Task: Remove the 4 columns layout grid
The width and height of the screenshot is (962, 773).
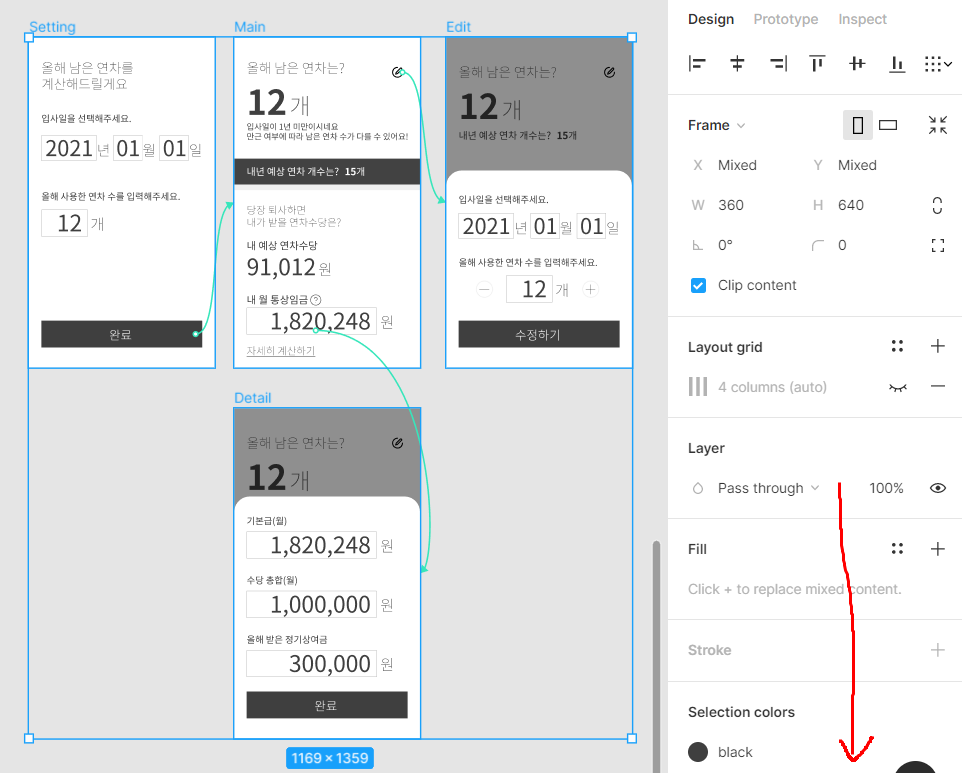Action: pos(937,386)
